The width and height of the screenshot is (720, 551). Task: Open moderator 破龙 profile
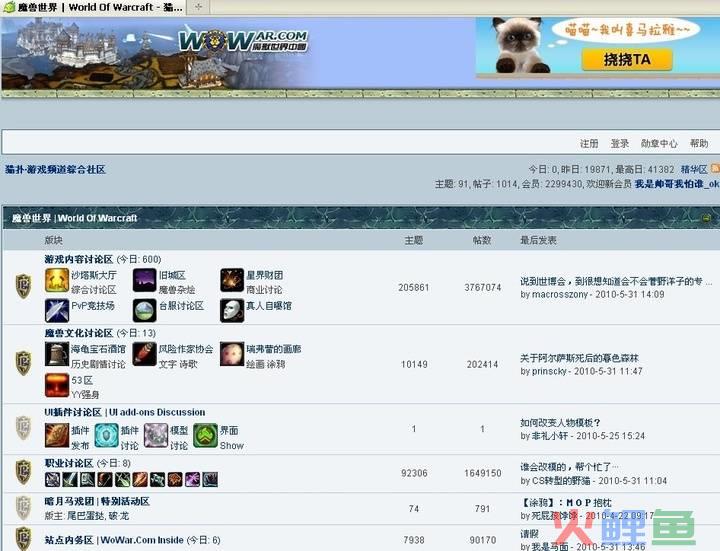[119, 516]
